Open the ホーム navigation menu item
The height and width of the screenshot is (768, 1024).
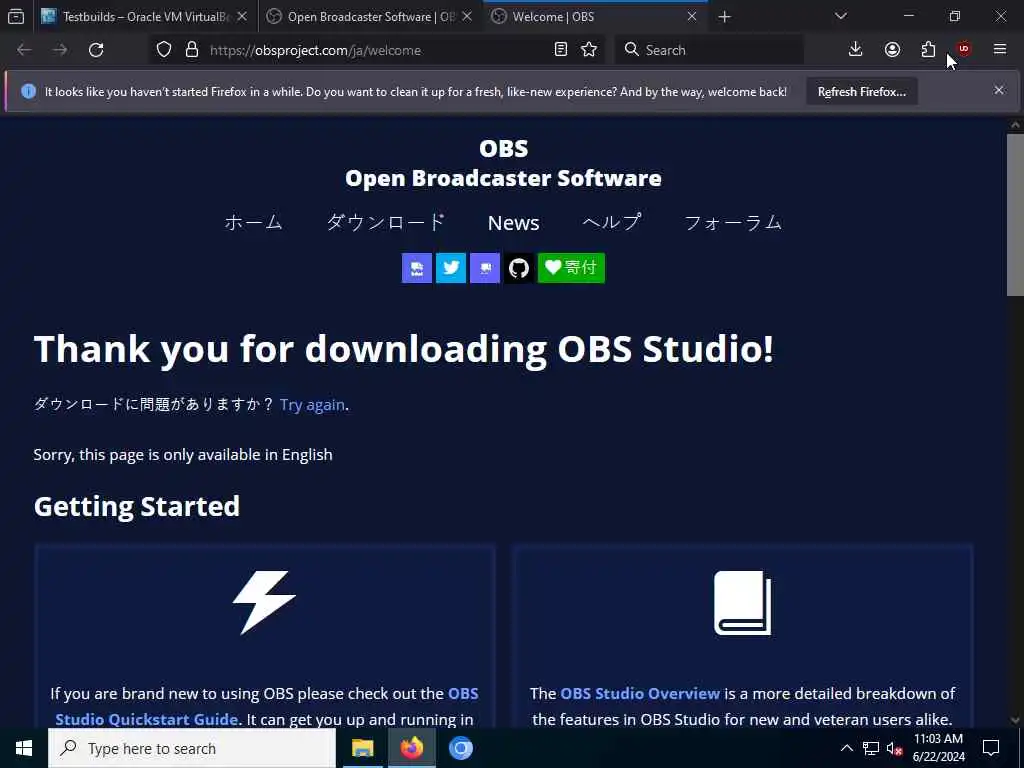click(253, 222)
